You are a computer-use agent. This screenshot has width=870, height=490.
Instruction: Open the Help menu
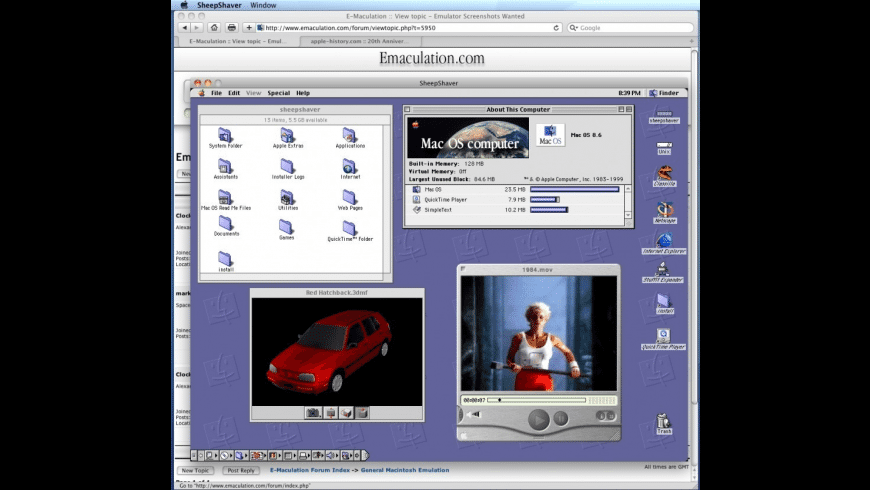[303, 93]
